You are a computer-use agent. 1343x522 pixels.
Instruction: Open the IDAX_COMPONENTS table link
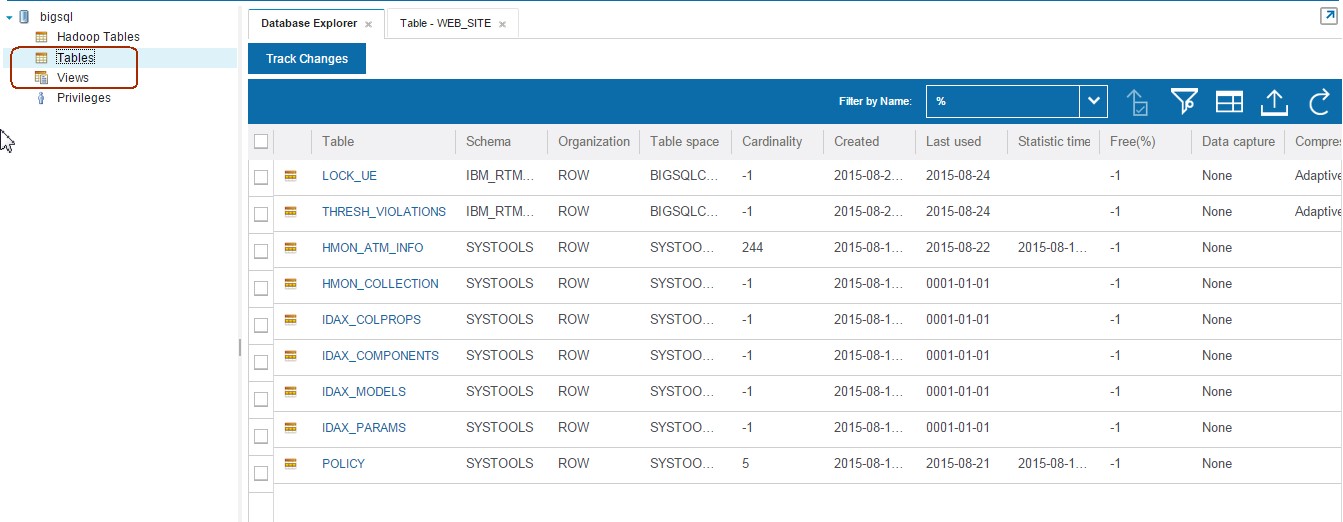click(380, 356)
